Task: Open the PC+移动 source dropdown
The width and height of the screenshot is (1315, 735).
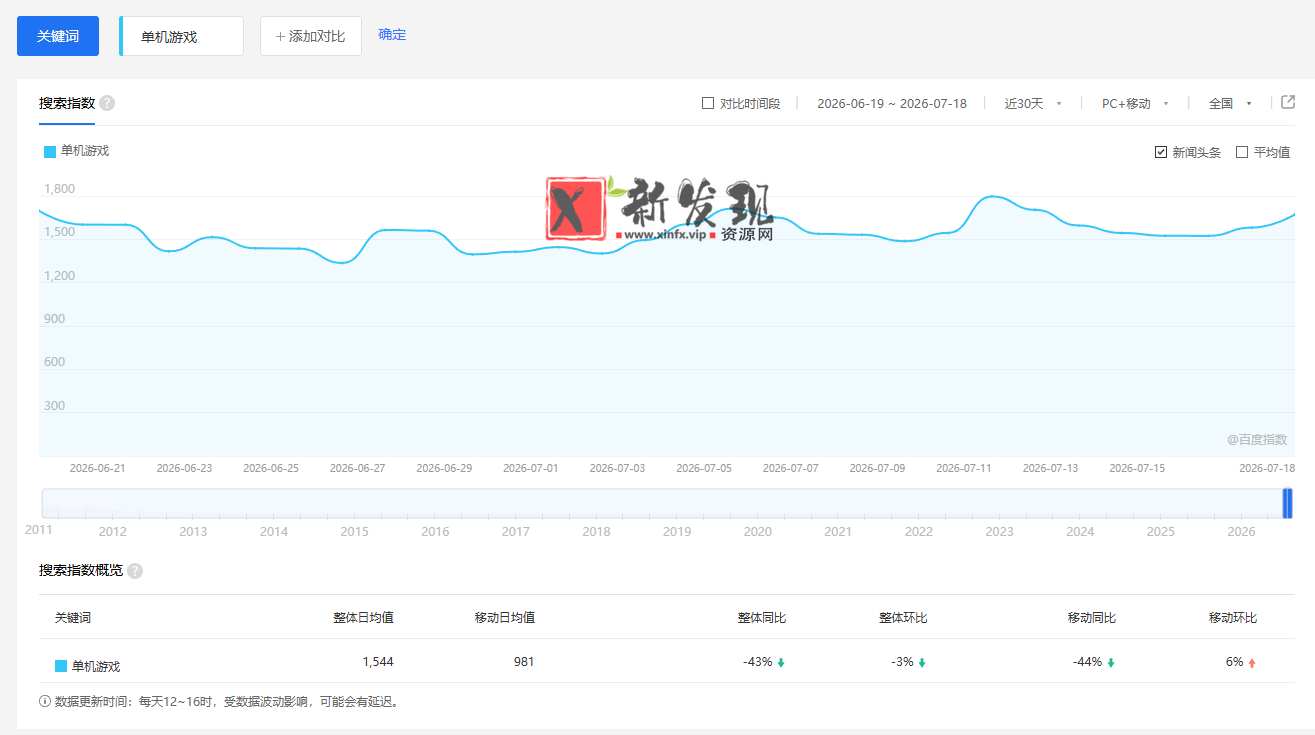Action: (x=1135, y=103)
